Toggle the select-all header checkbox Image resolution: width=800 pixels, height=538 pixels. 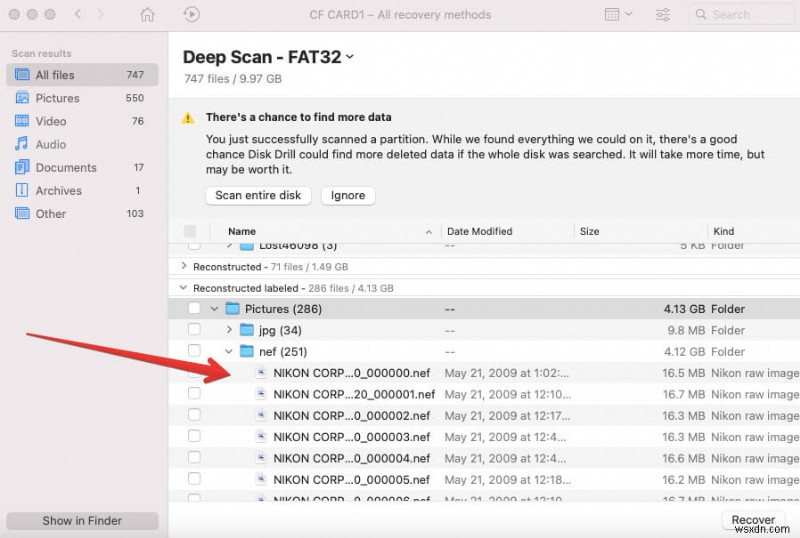190,231
